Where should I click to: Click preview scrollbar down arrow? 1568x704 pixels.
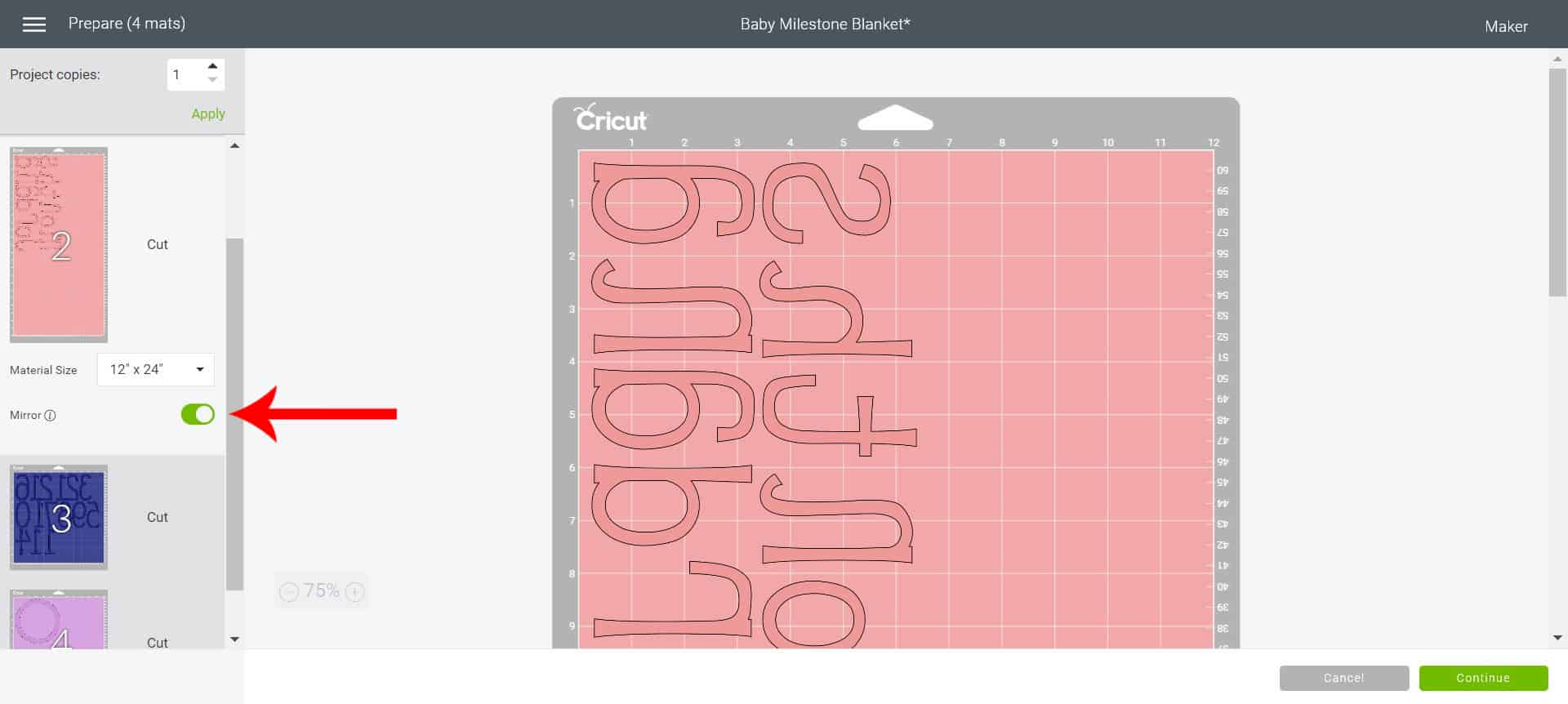(x=1557, y=638)
